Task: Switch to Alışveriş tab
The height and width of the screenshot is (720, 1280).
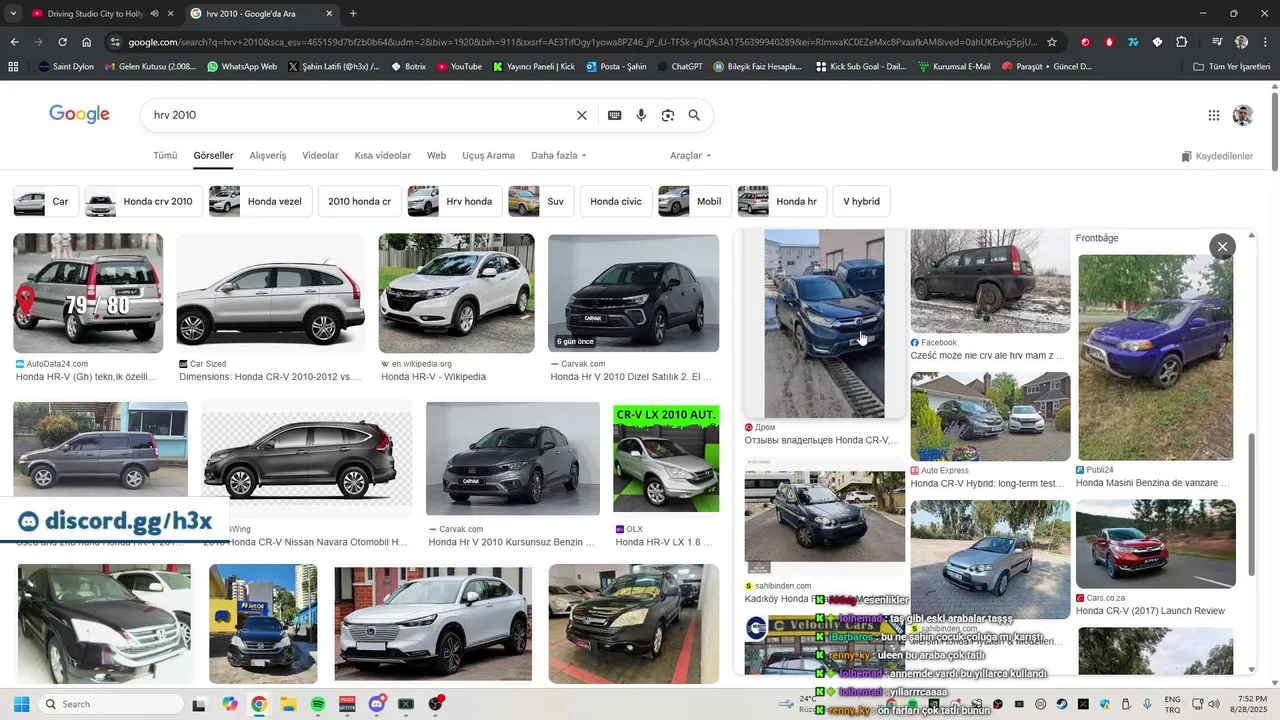Action: tap(267, 156)
